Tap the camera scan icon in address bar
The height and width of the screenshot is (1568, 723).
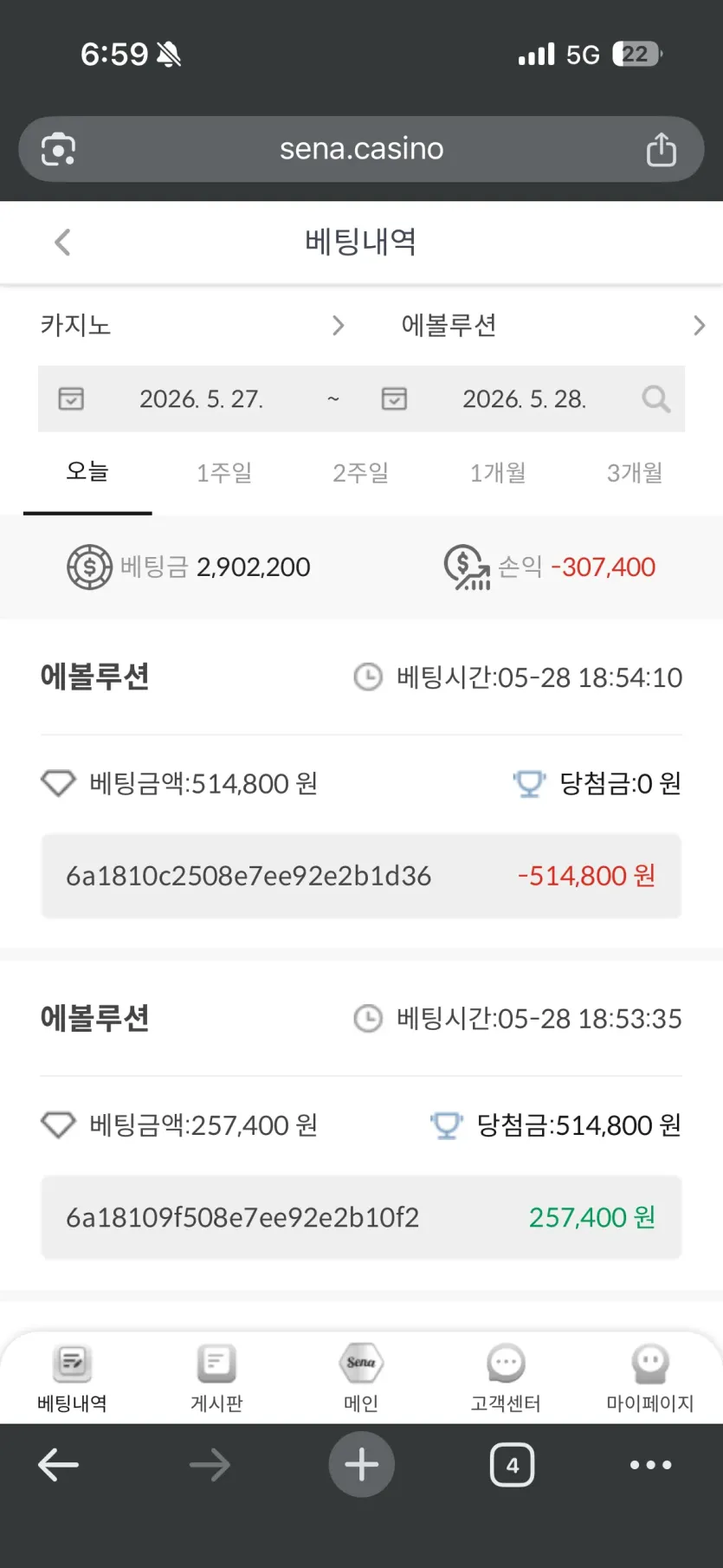click(58, 149)
